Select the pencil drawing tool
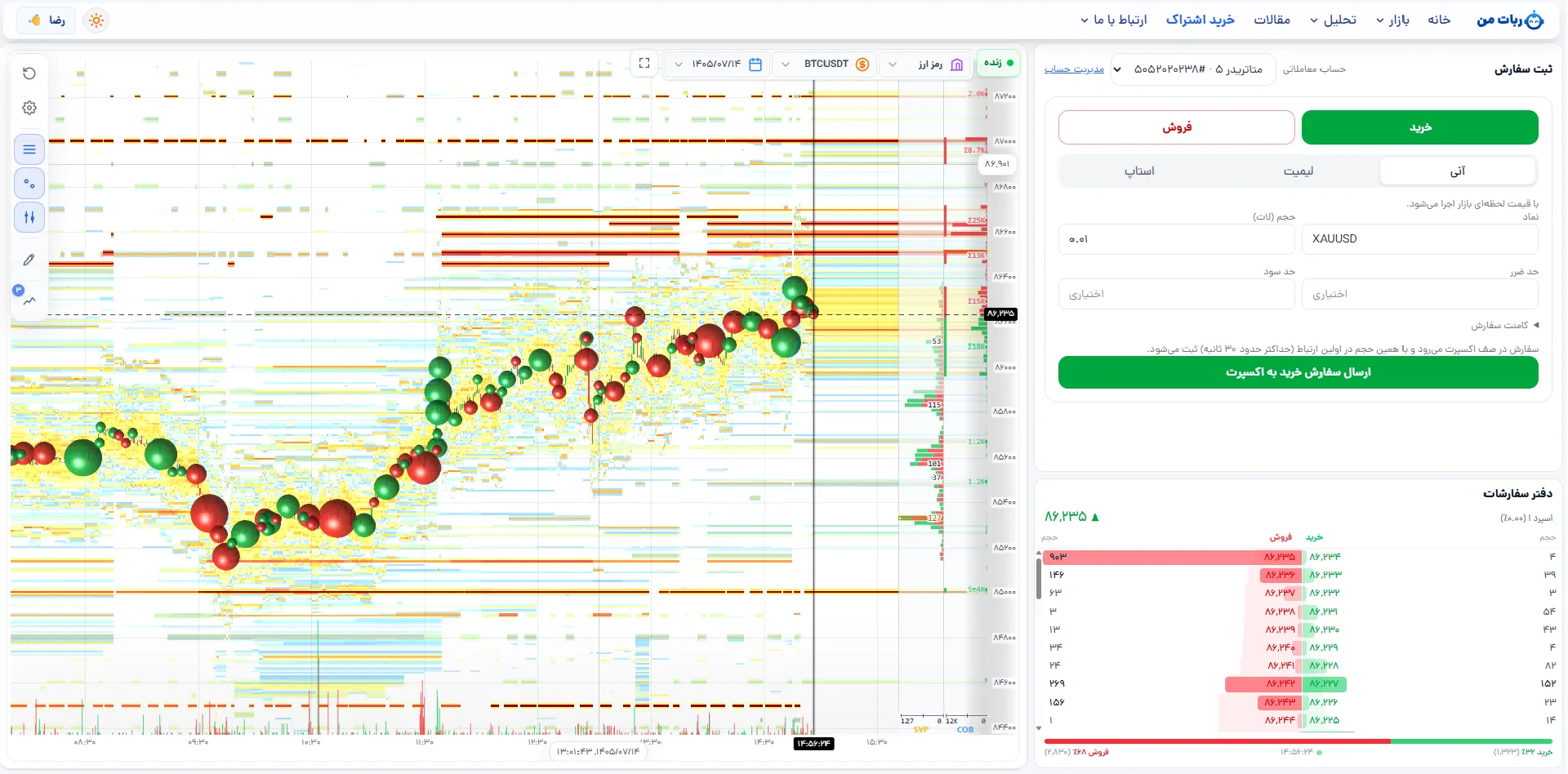Viewport: 1568px width, 774px height. pyautogui.click(x=29, y=260)
